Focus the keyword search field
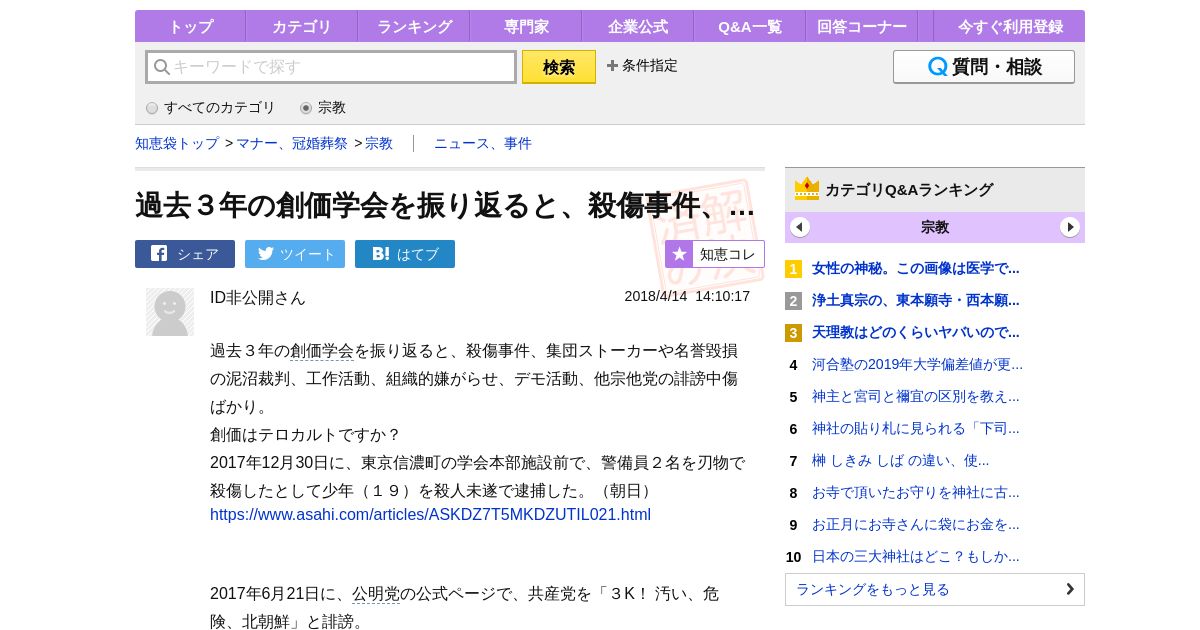The height and width of the screenshot is (630, 1200). 331,67
